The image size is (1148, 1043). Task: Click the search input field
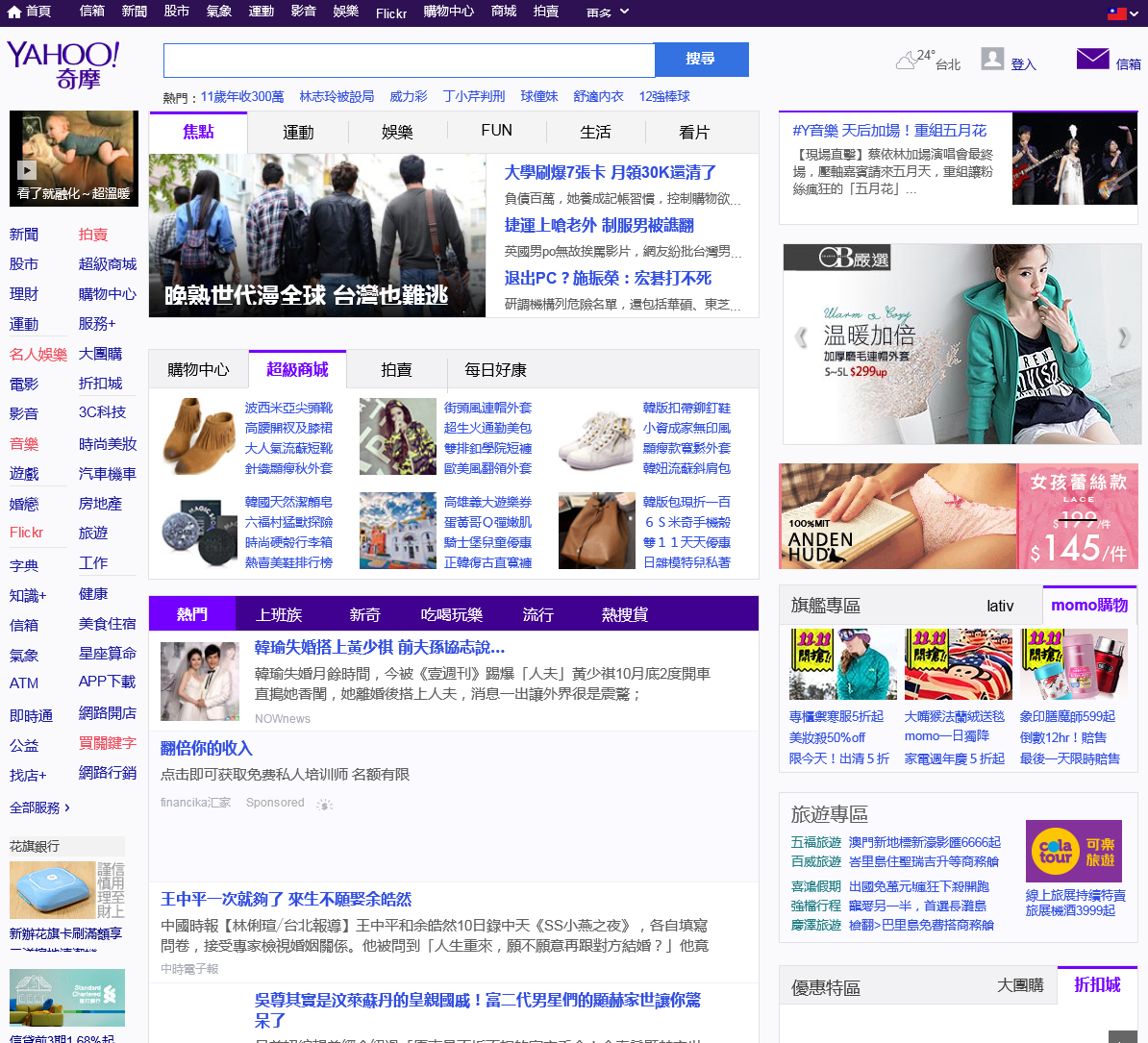click(409, 60)
